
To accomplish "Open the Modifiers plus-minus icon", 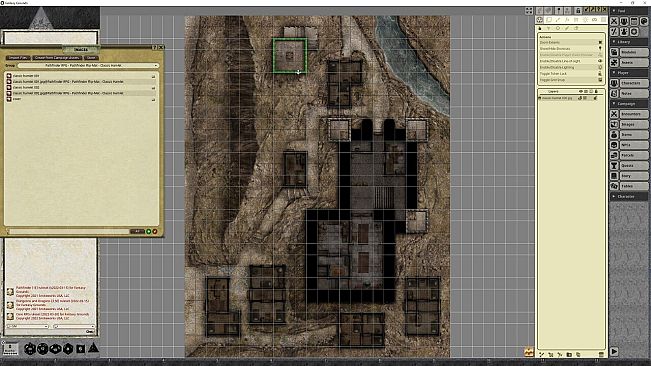I will pos(614,32).
